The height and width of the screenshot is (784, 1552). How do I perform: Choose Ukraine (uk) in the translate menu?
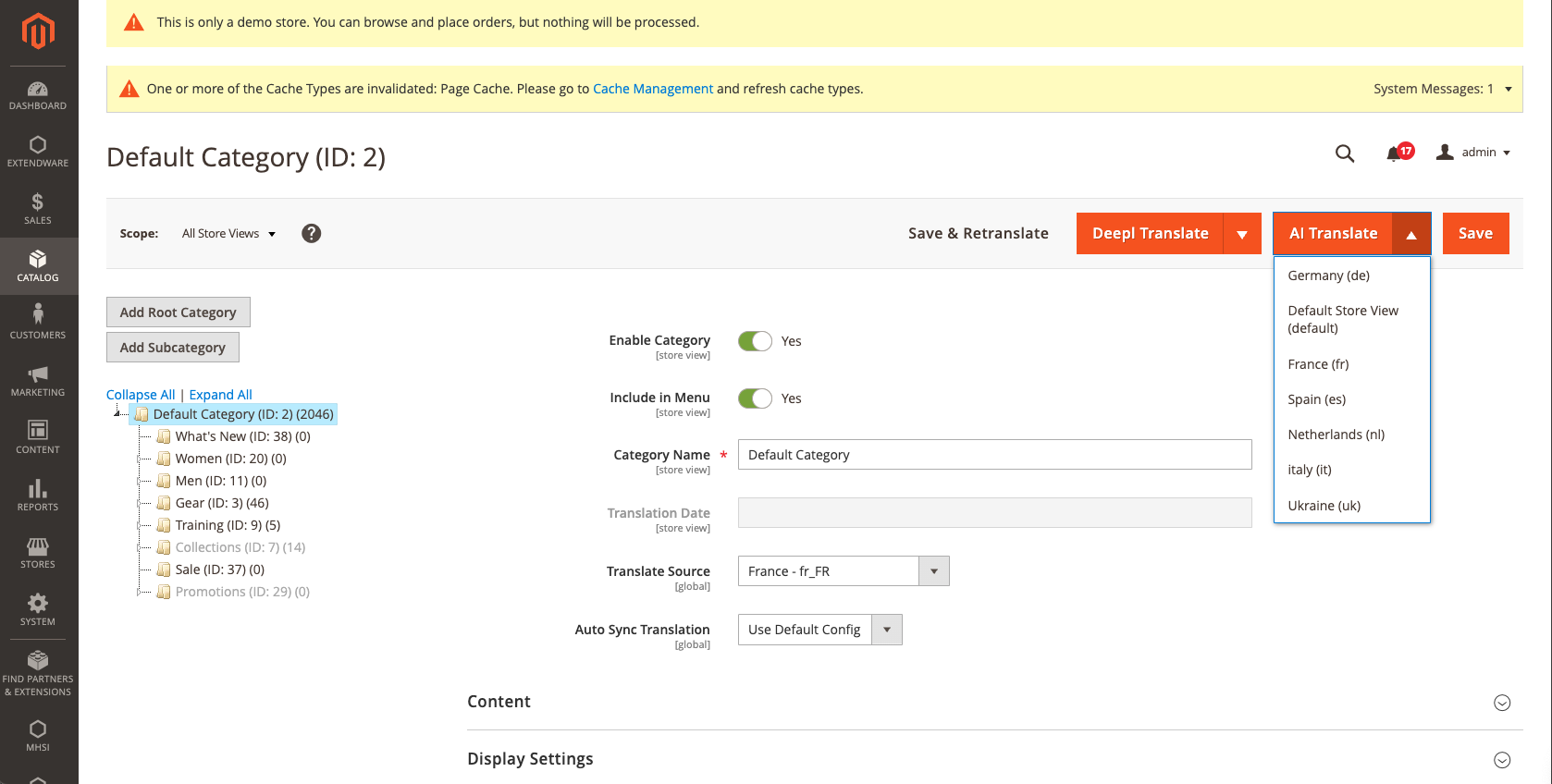(x=1324, y=506)
